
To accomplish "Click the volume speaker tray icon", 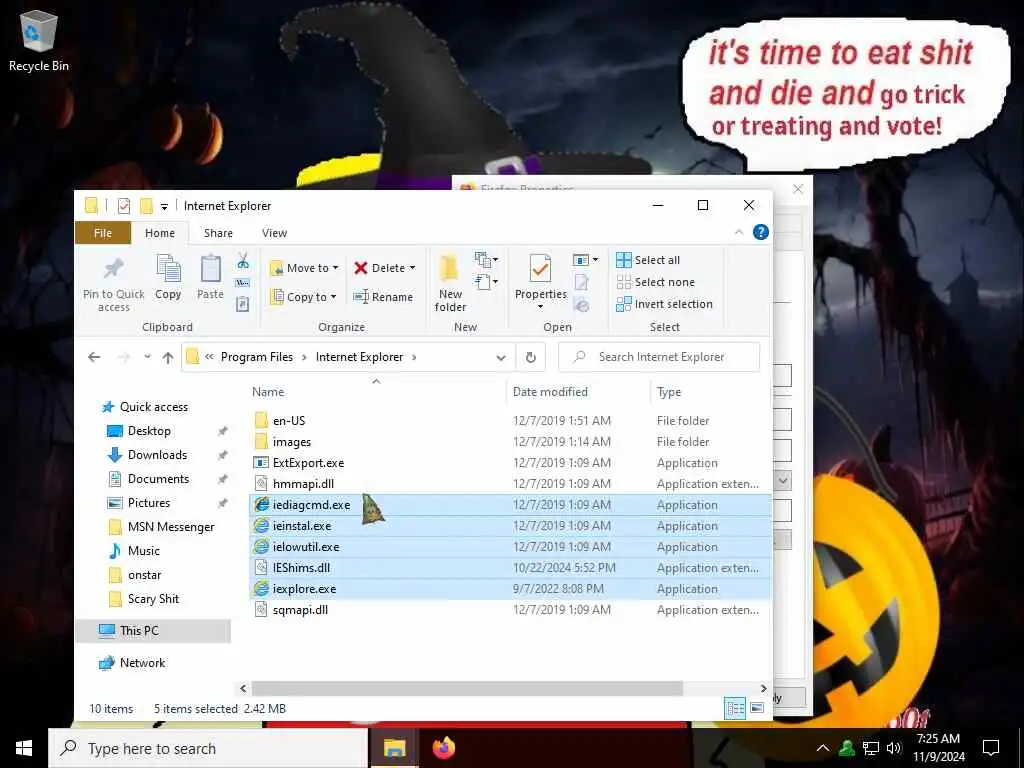I will (x=894, y=748).
